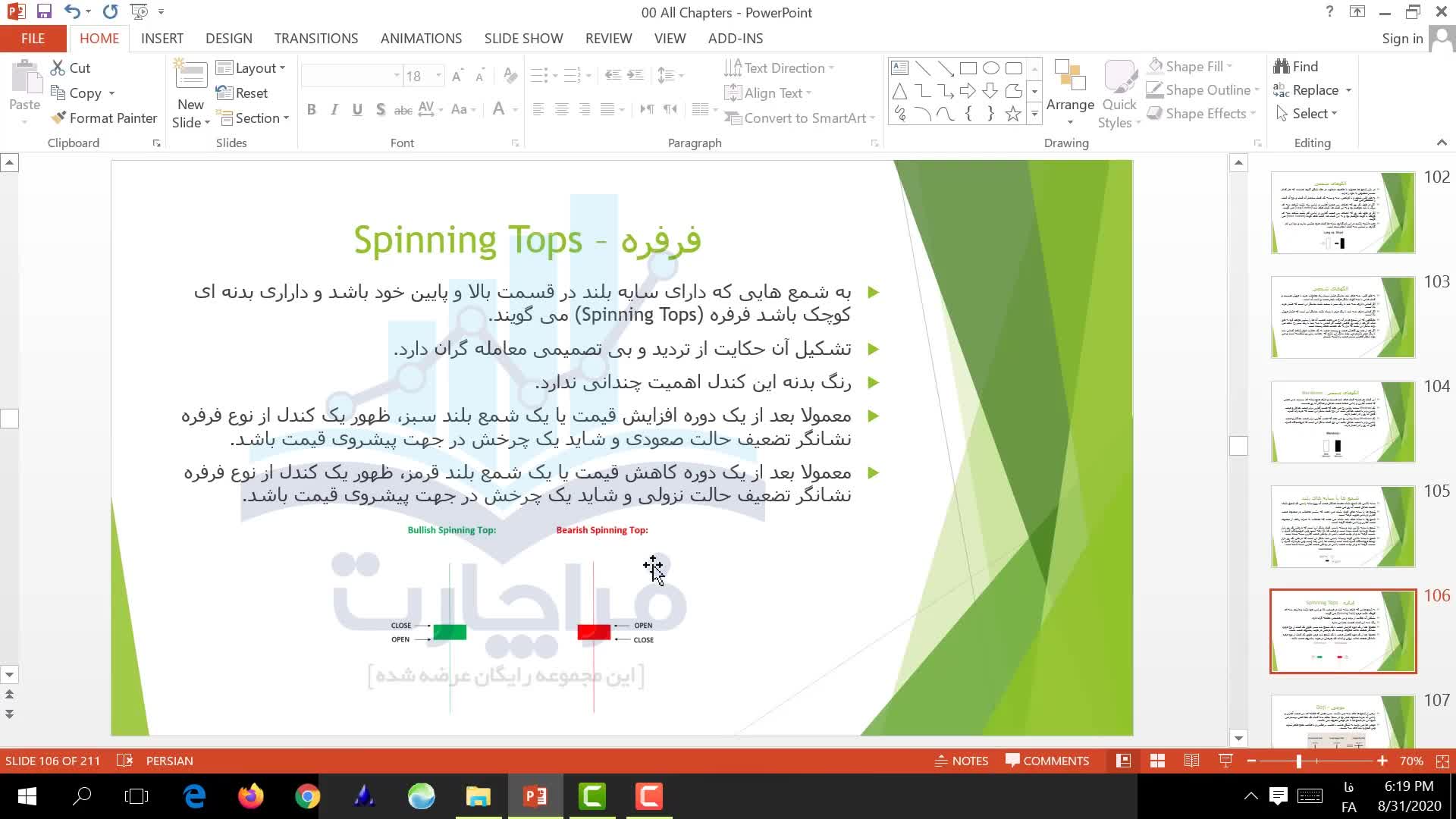Open PowerPoint from Windows taskbar
Image resolution: width=1456 pixels, height=819 pixels.
click(535, 796)
